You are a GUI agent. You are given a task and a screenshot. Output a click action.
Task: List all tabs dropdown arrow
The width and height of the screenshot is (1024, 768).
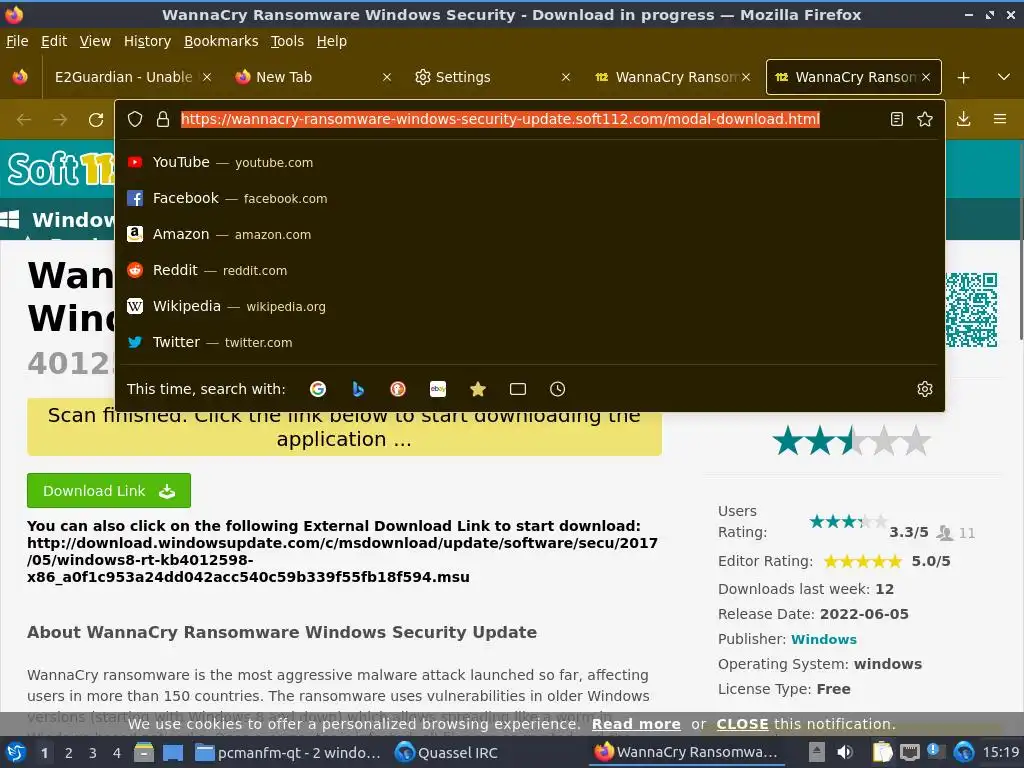coord(1004,77)
